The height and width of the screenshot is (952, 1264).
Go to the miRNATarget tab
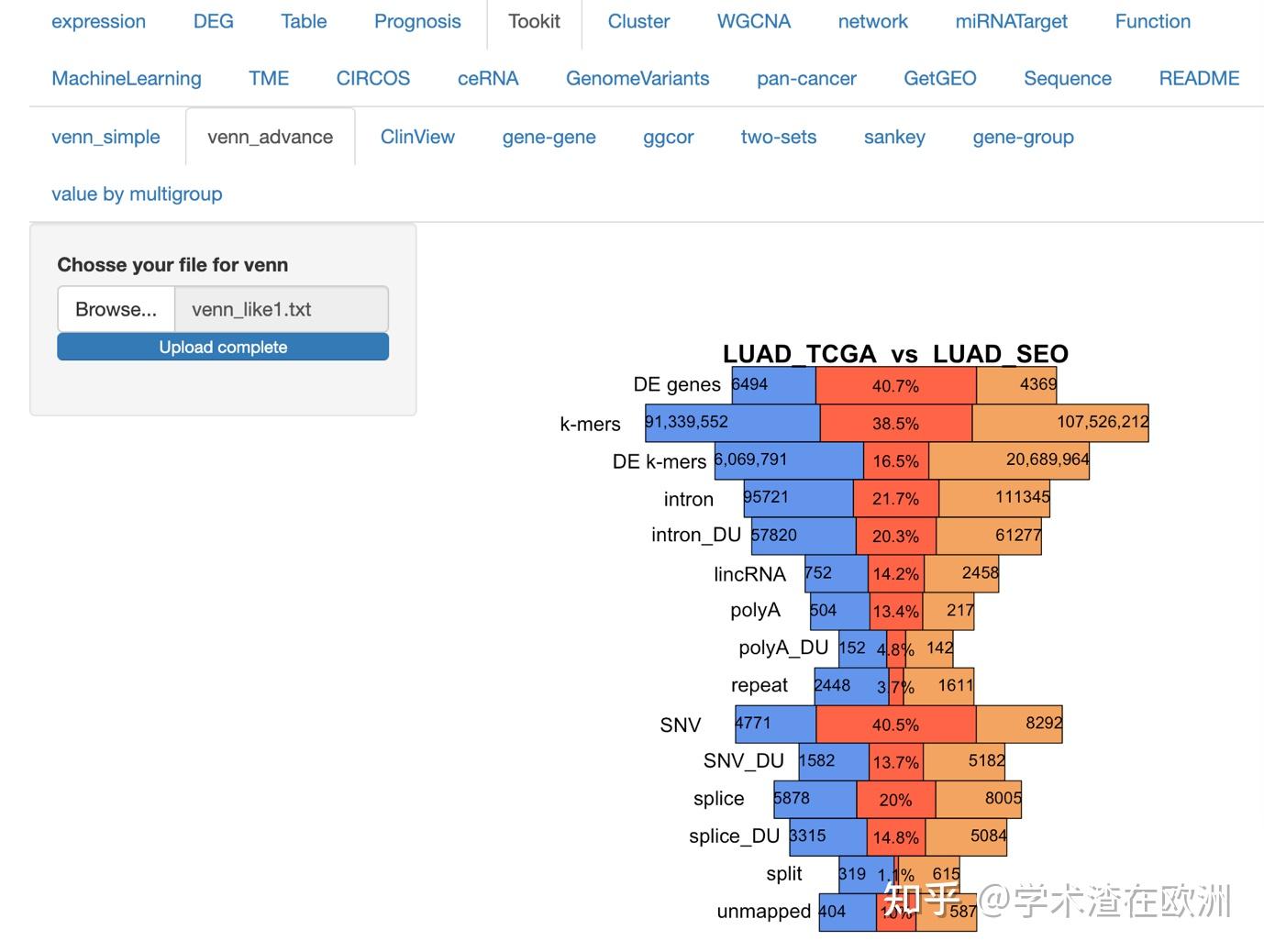coord(1011,22)
